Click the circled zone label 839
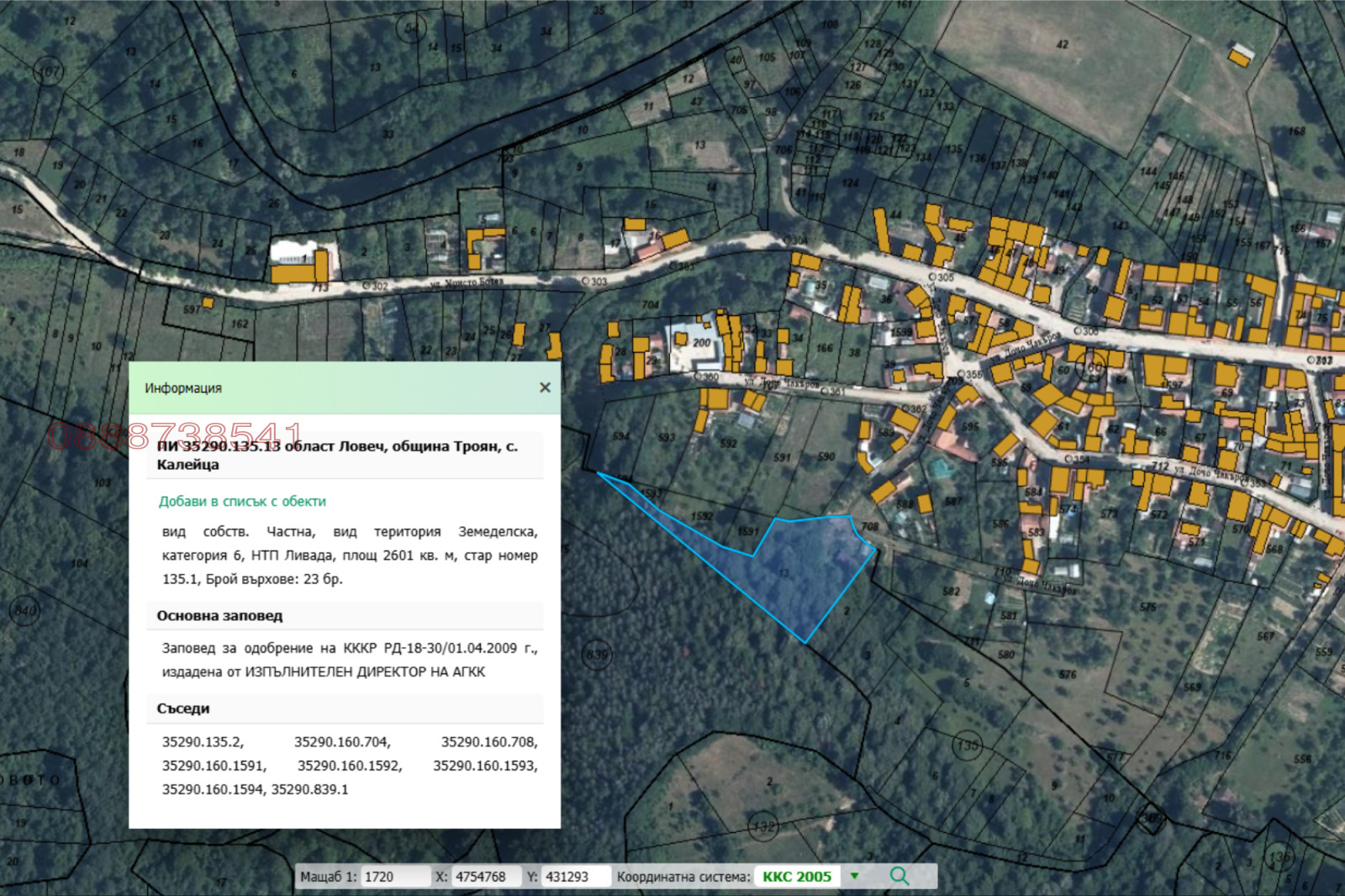This screenshot has width=1345, height=896. pyautogui.click(x=596, y=654)
